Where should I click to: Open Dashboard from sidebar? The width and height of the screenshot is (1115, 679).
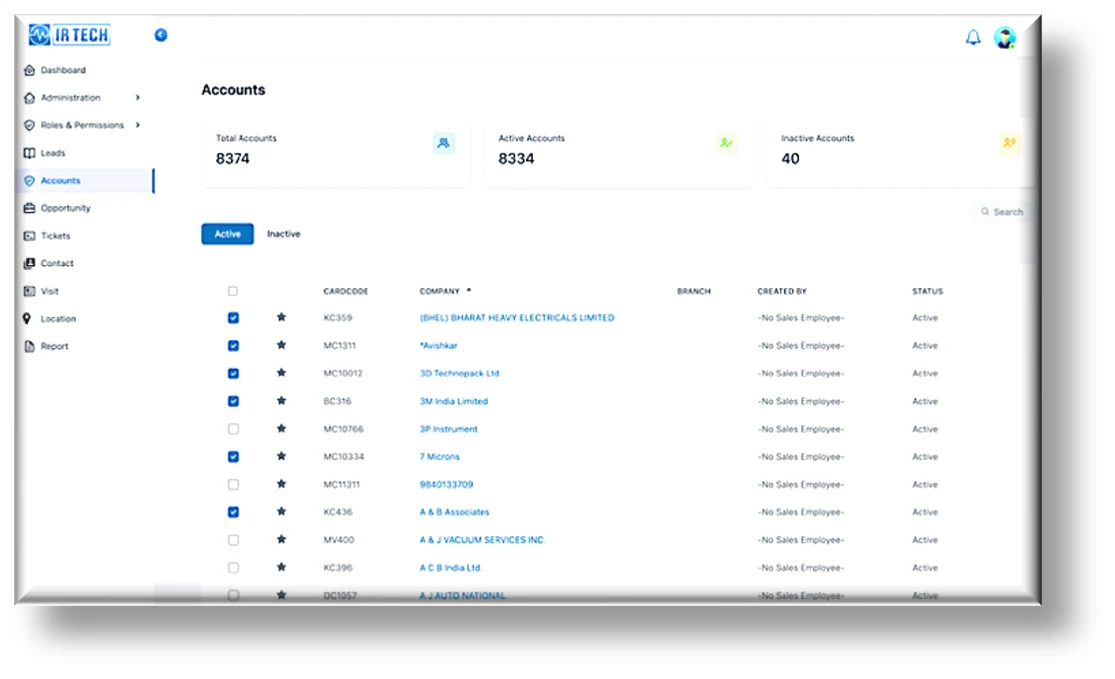63,70
